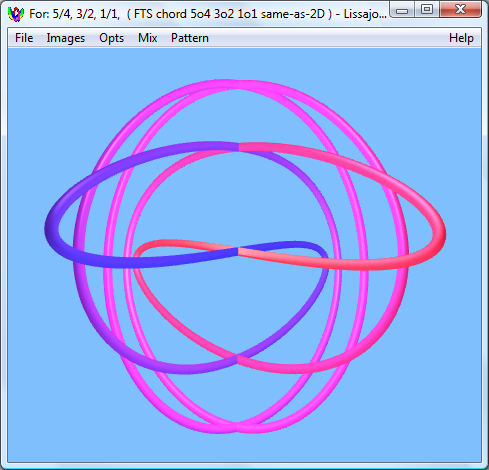Click the thick blue-violet loop's leftmost bend
The width and height of the screenshot is (489, 470).
click(52, 228)
